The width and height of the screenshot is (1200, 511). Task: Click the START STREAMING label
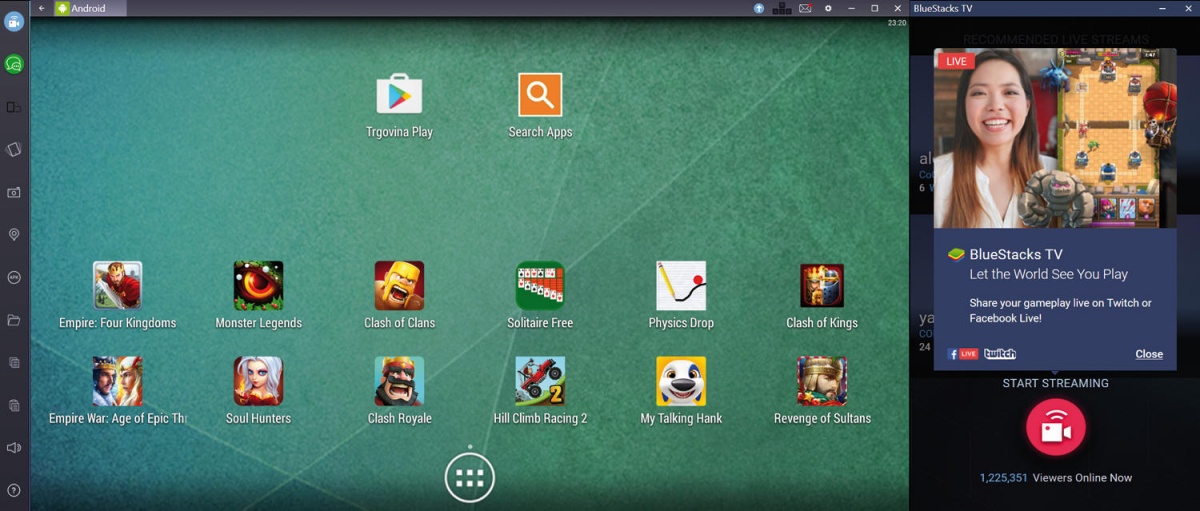[x=1056, y=383]
